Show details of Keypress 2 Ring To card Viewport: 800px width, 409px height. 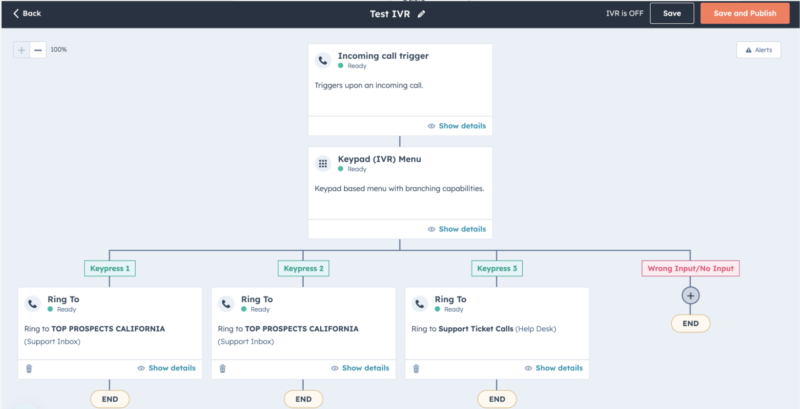[x=360, y=368]
